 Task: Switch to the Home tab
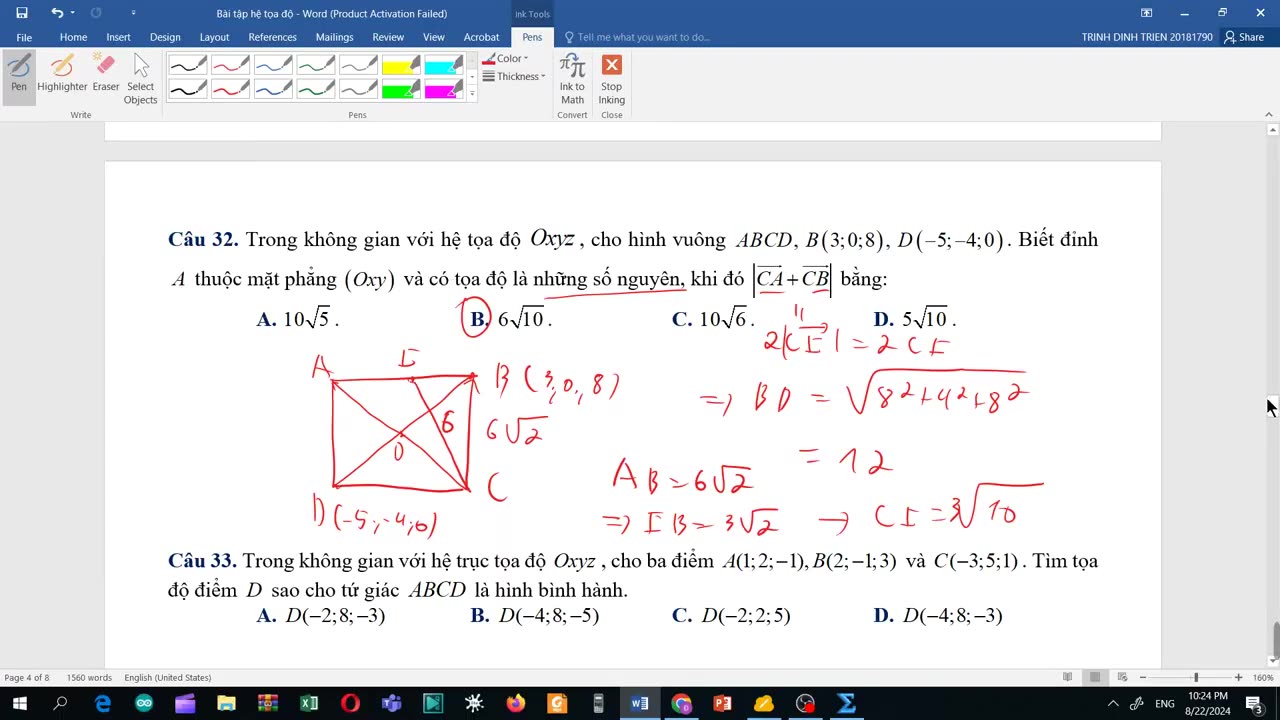click(x=73, y=37)
